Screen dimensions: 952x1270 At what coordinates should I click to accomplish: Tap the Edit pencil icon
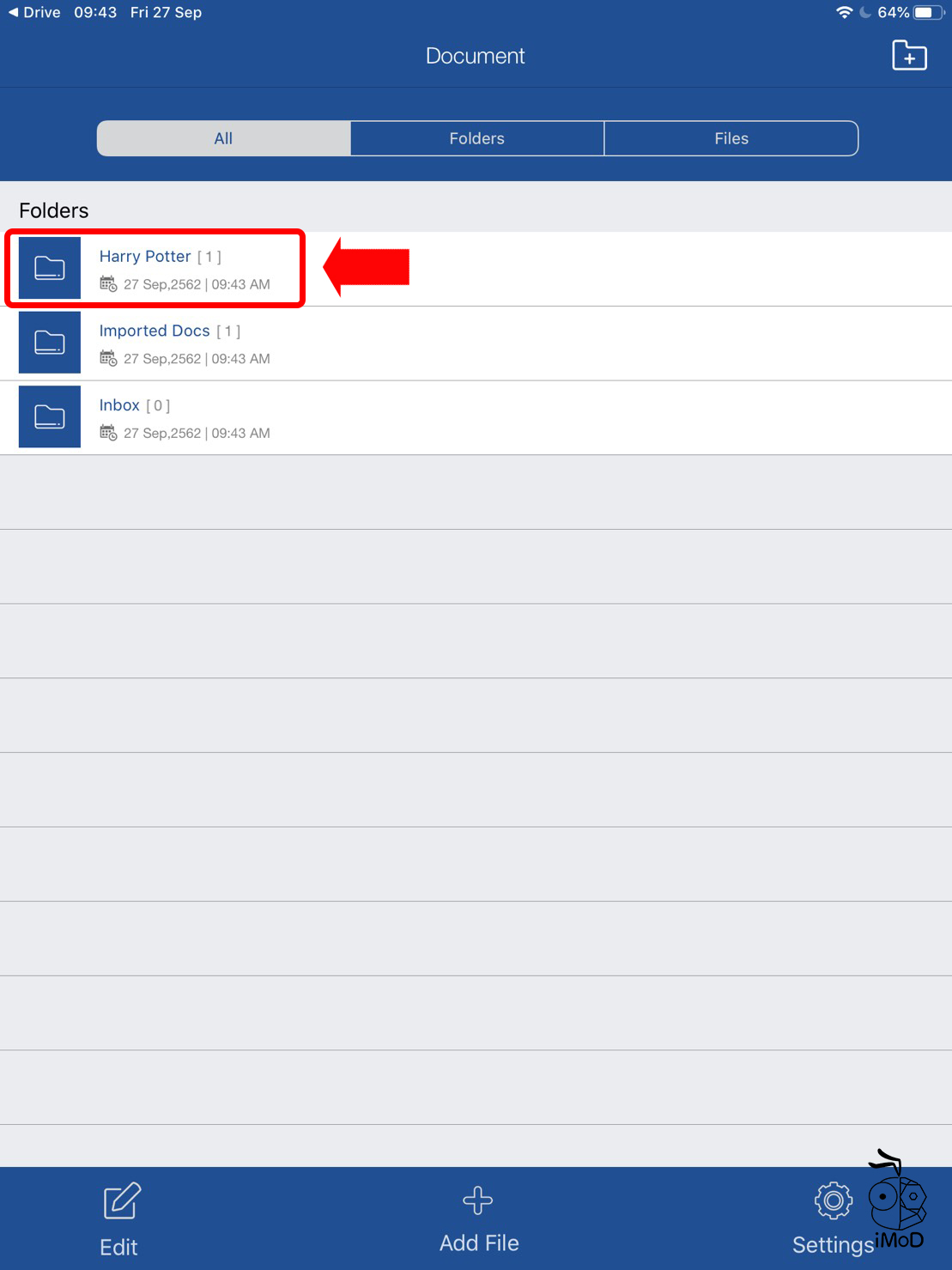(x=121, y=1201)
